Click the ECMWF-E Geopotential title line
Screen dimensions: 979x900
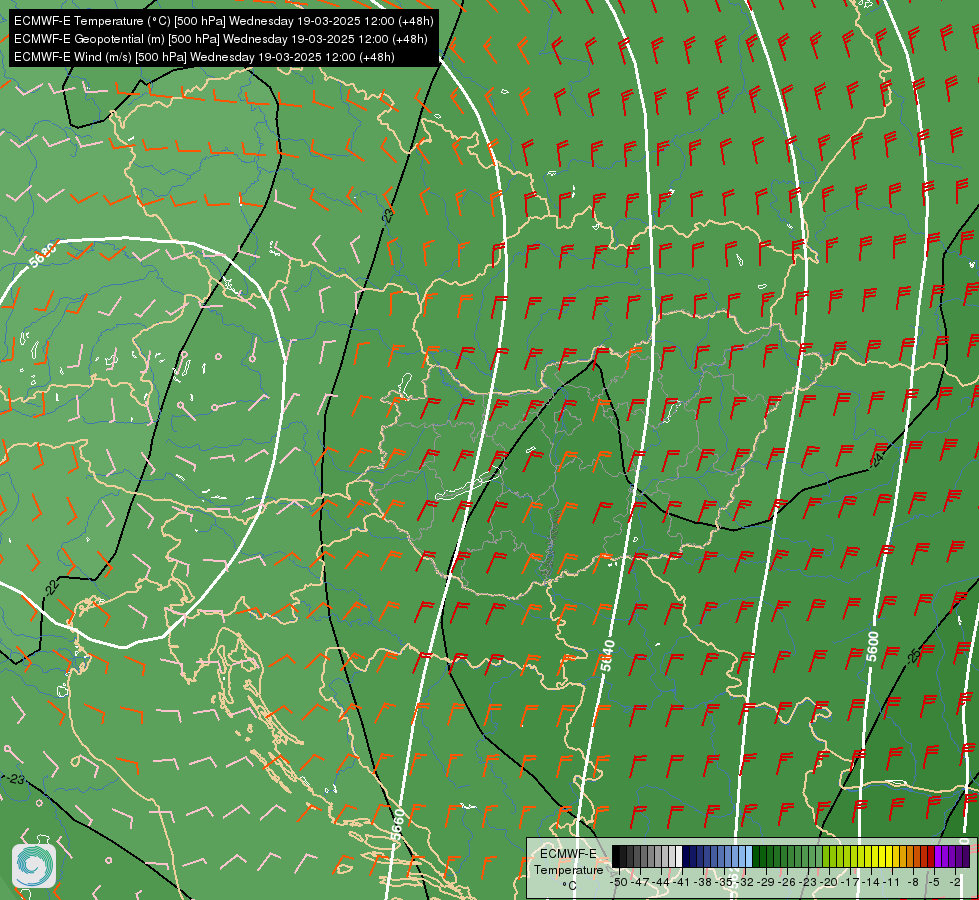[x=220, y=39]
